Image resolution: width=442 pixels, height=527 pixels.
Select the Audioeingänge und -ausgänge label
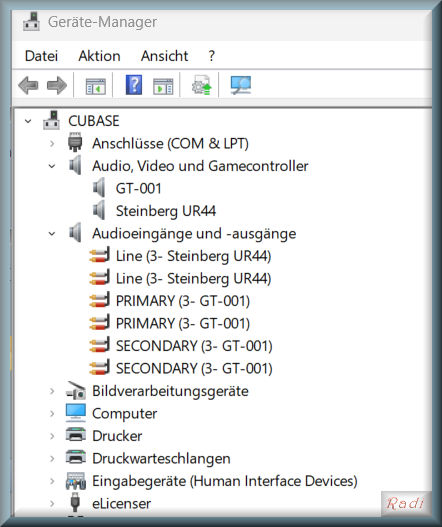194,234
